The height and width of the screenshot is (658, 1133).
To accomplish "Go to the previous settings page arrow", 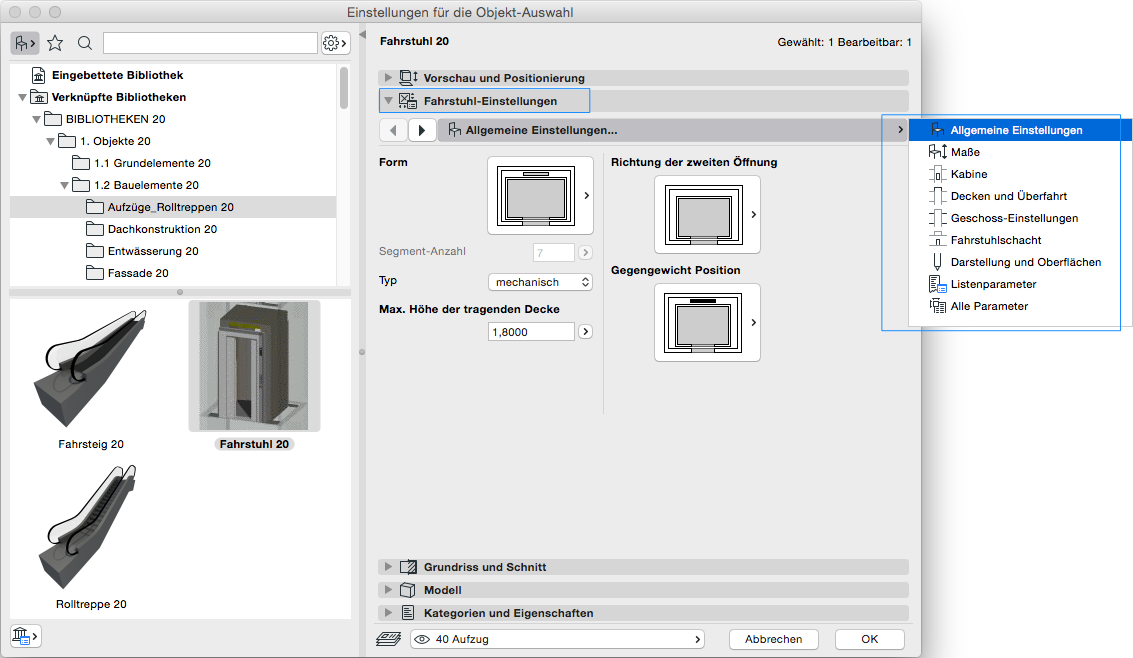I will pos(394,130).
